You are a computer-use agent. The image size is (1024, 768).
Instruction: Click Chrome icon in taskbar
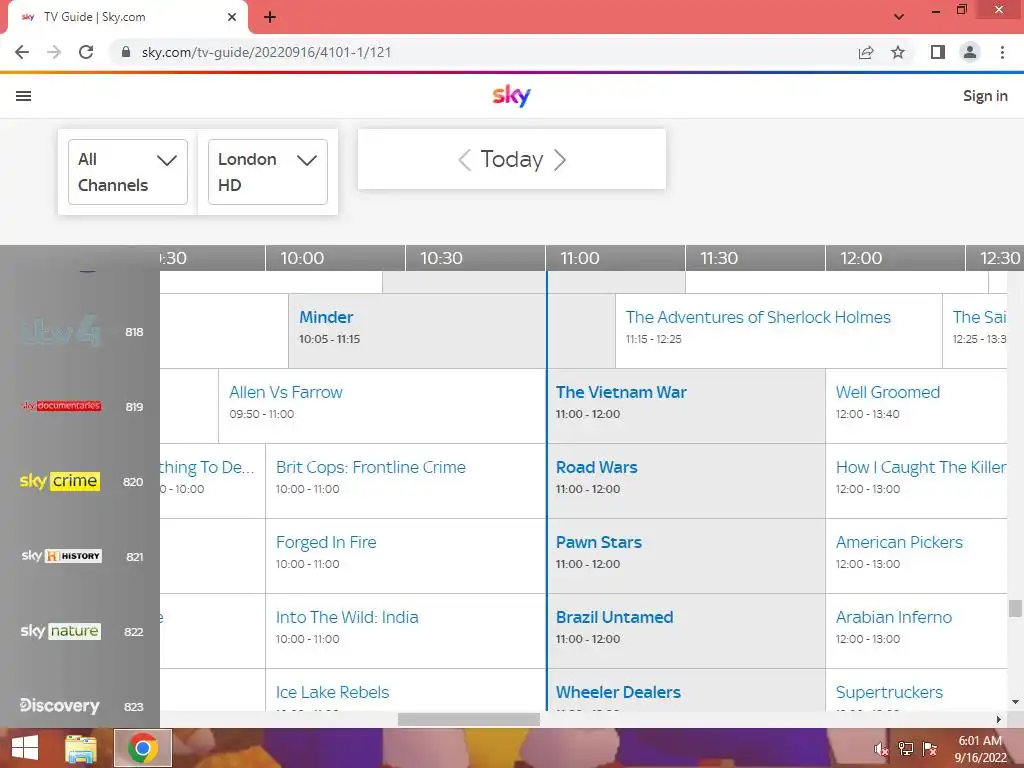(x=143, y=748)
